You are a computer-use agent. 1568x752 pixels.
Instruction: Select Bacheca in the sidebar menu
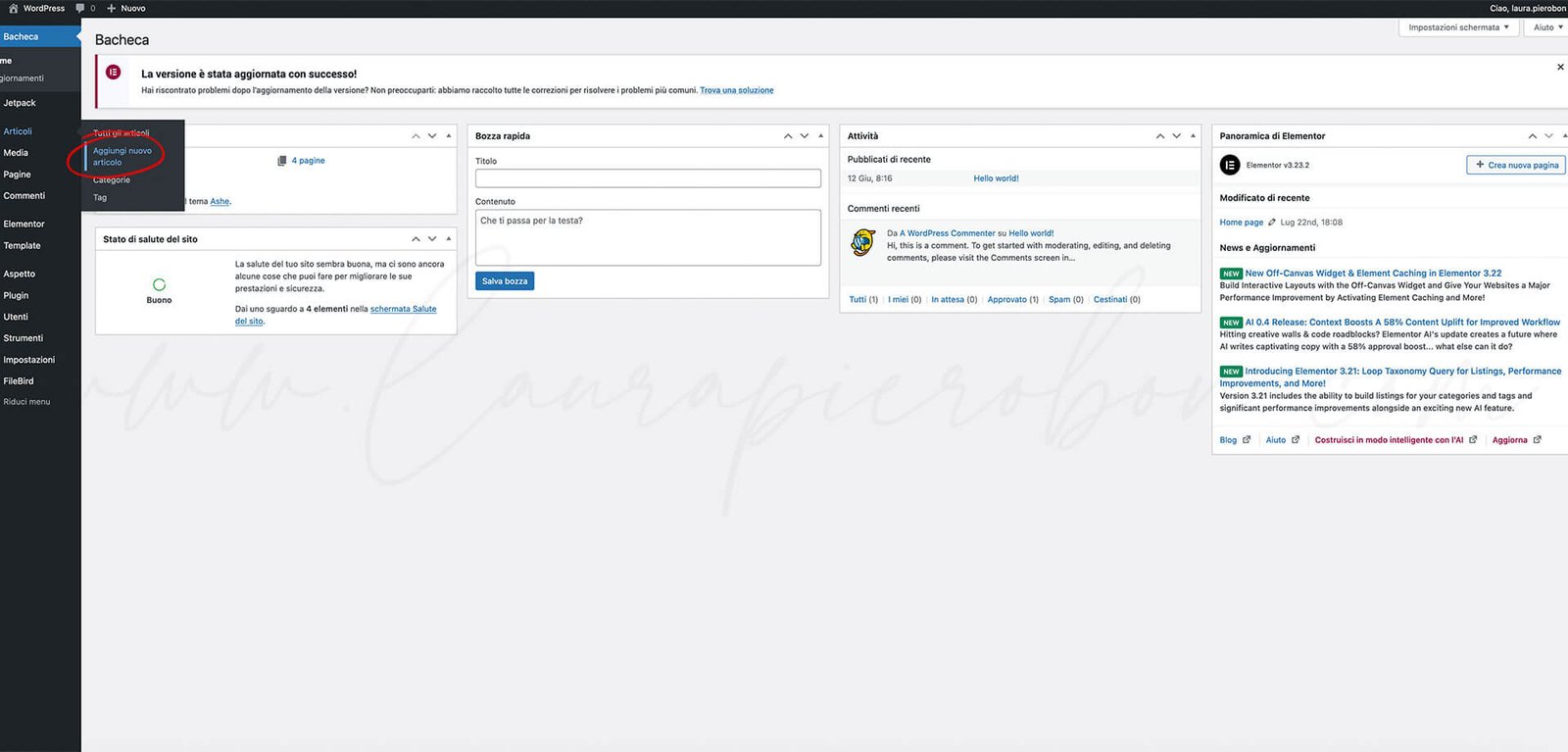[x=40, y=36]
